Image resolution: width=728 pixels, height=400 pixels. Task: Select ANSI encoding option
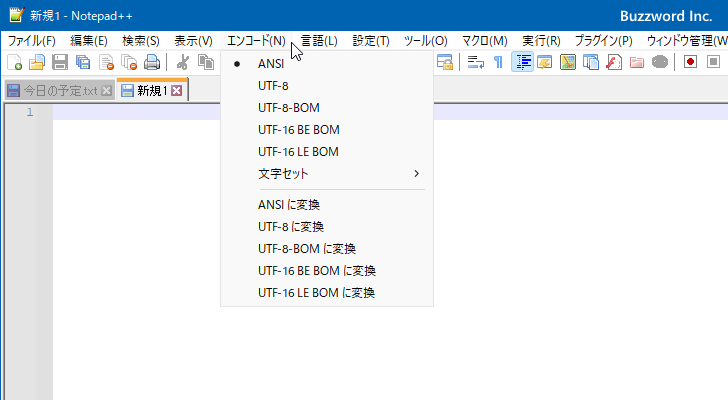tap(327, 64)
